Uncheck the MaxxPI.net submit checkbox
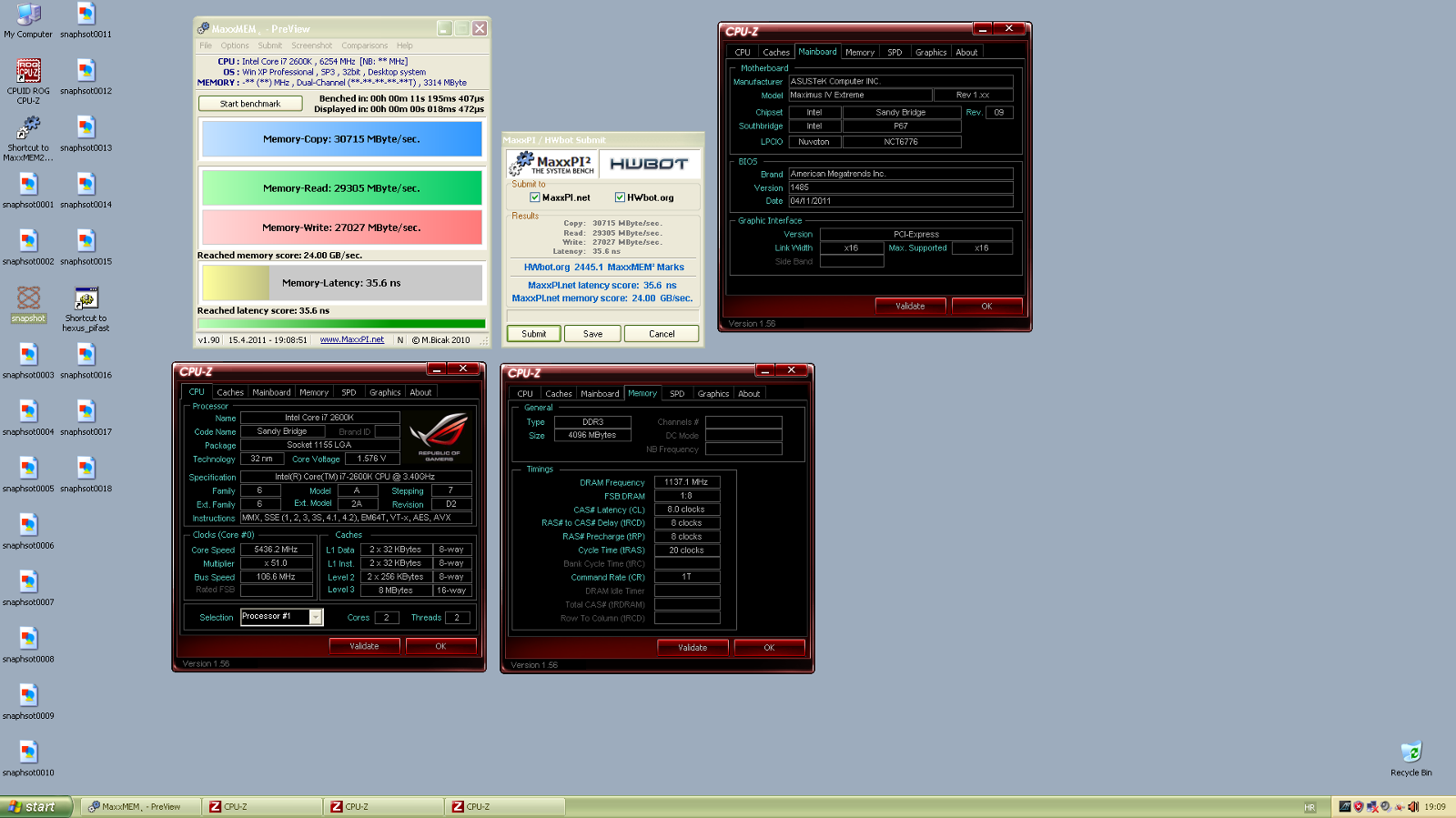This screenshot has height=818, width=1456. (535, 197)
